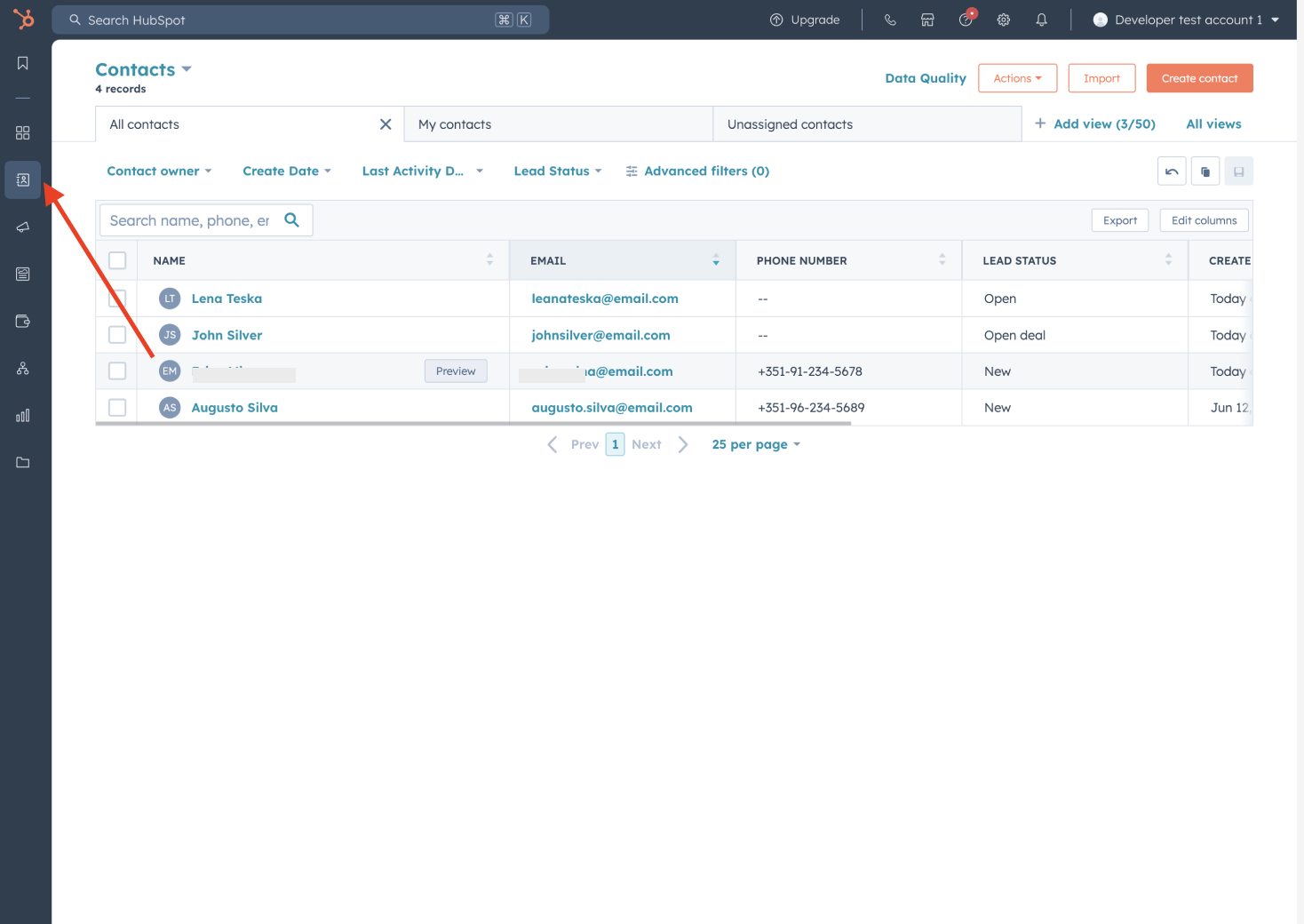
Task: Select the Augusto Silva row checkbox
Action: 117,408
